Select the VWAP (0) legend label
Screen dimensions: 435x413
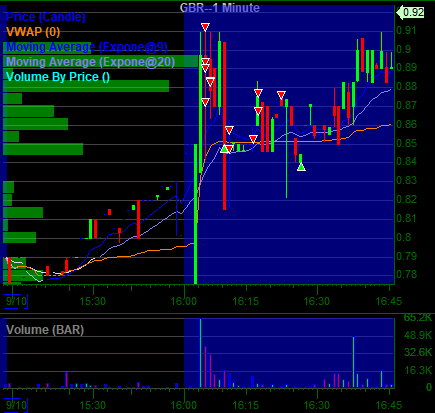33,32
